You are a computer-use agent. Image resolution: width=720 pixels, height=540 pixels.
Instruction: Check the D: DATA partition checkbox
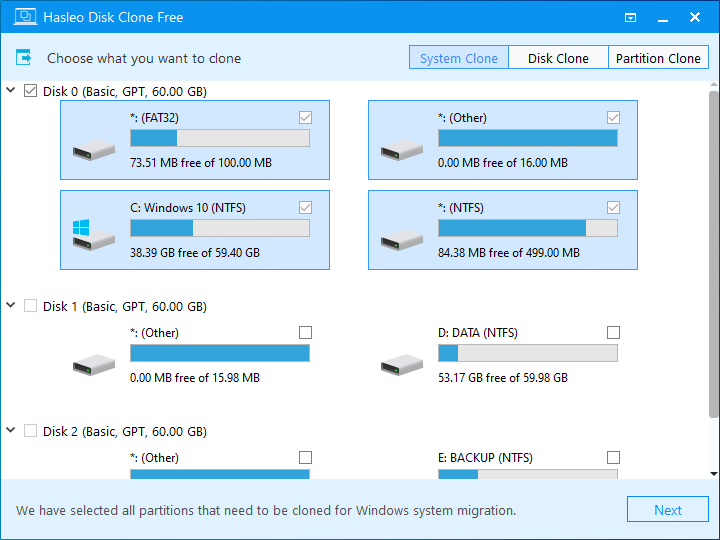pos(613,332)
